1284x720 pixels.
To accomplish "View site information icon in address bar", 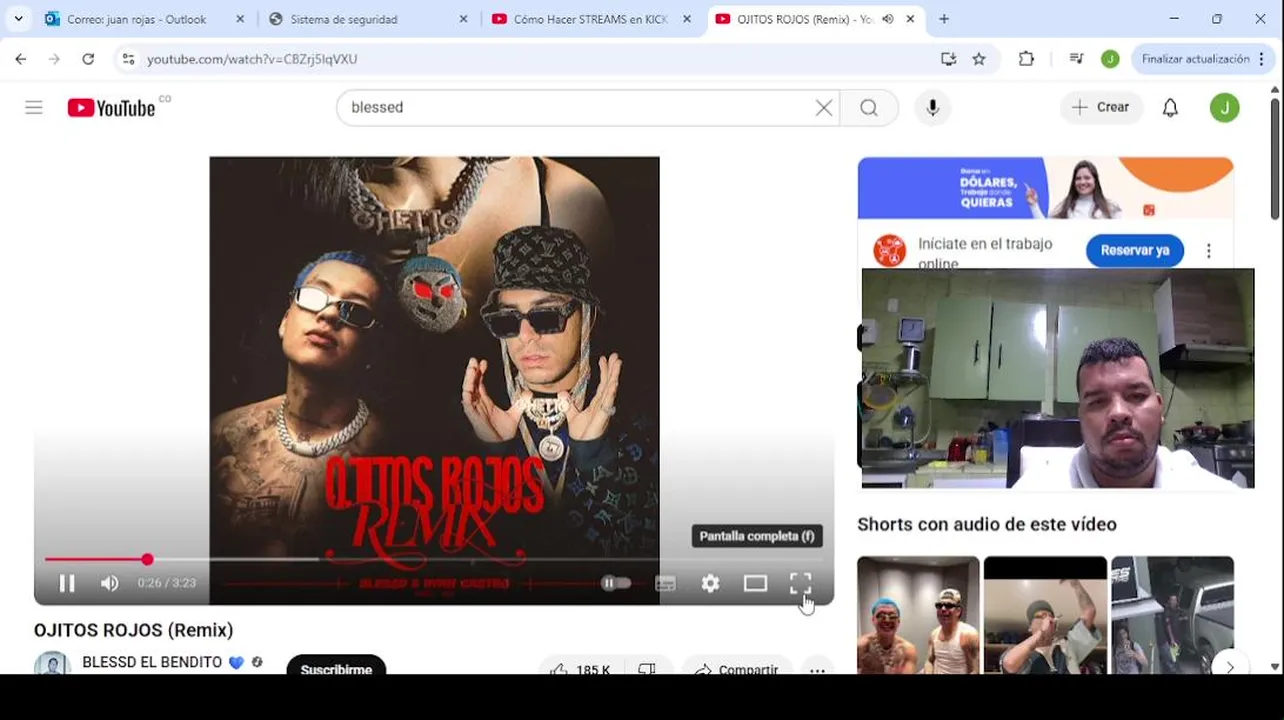I will (128, 59).
